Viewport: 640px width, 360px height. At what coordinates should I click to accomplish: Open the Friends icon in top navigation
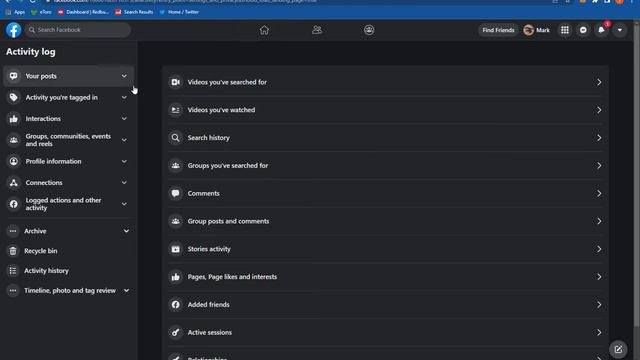coord(317,30)
